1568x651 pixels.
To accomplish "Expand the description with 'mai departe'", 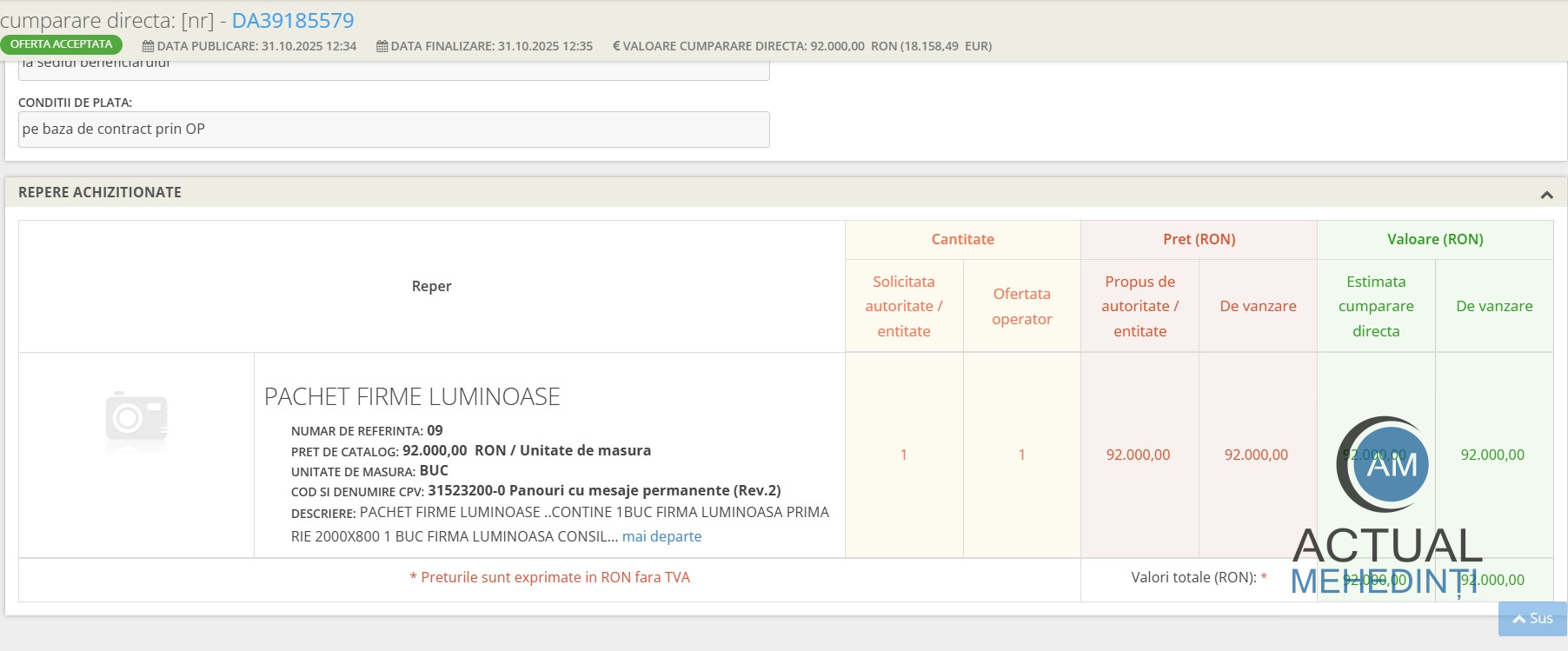I will [661, 536].
